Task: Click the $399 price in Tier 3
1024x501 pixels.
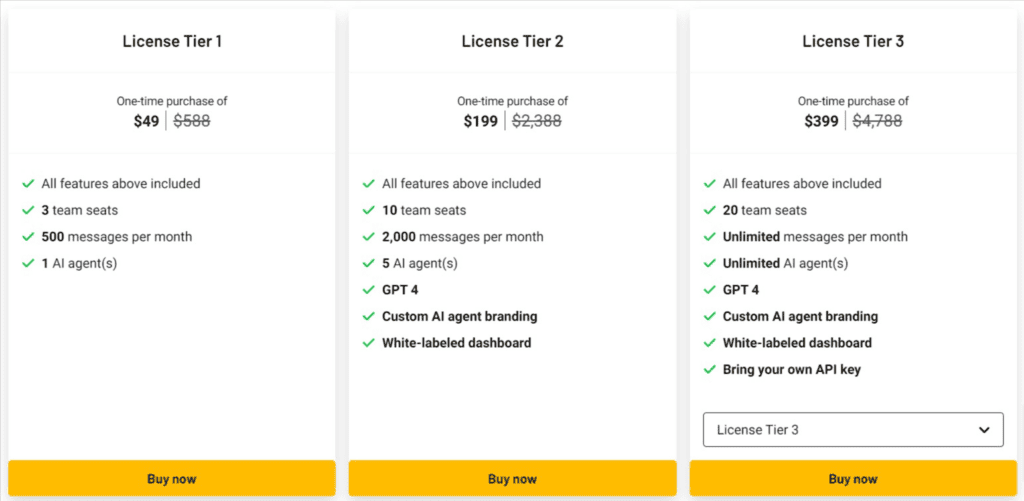Action: pos(821,121)
